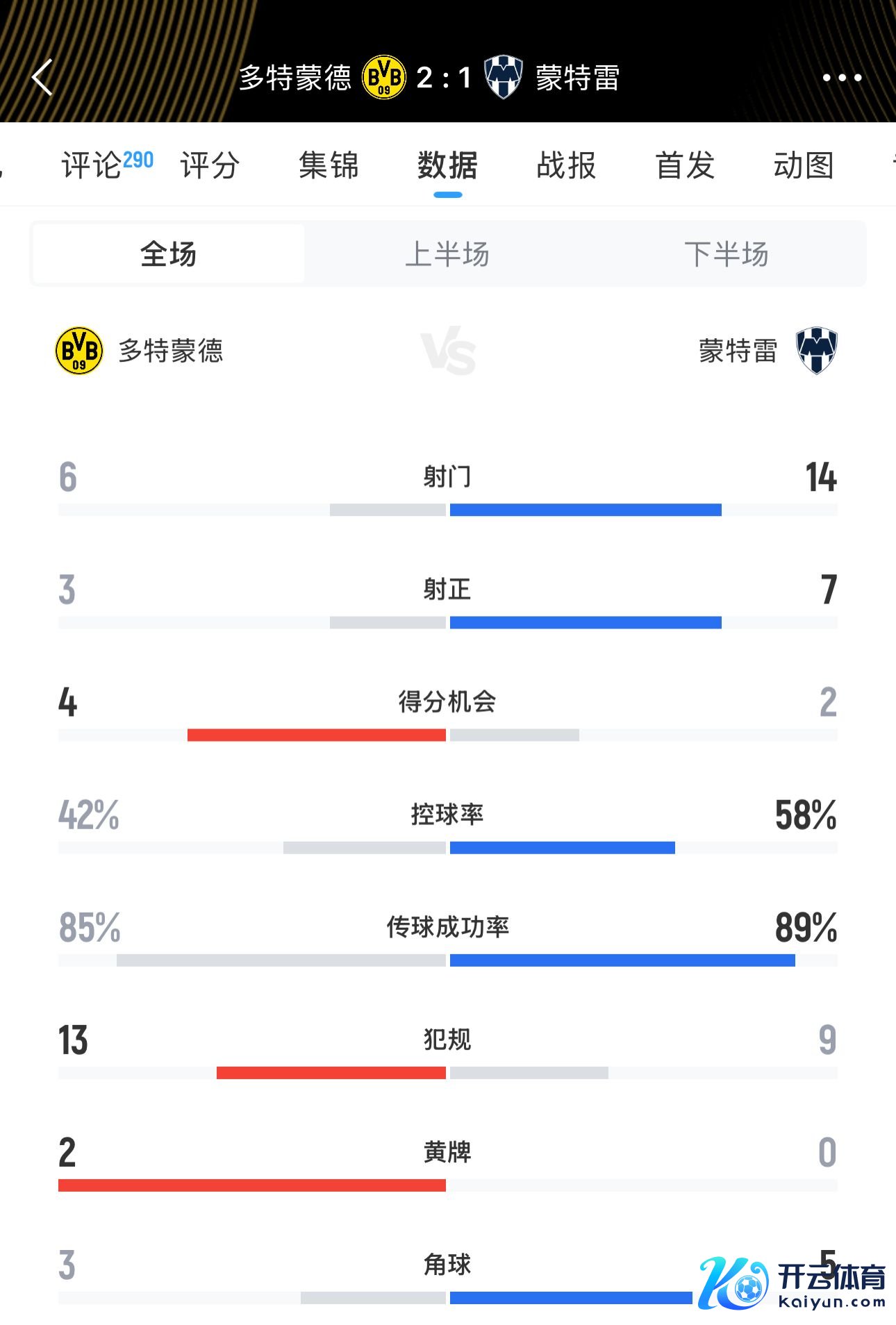Tap the 蒙特雷 team name in header
This screenshot has height=1325, width=896.
pyautogui.click(x=577, y=78)
